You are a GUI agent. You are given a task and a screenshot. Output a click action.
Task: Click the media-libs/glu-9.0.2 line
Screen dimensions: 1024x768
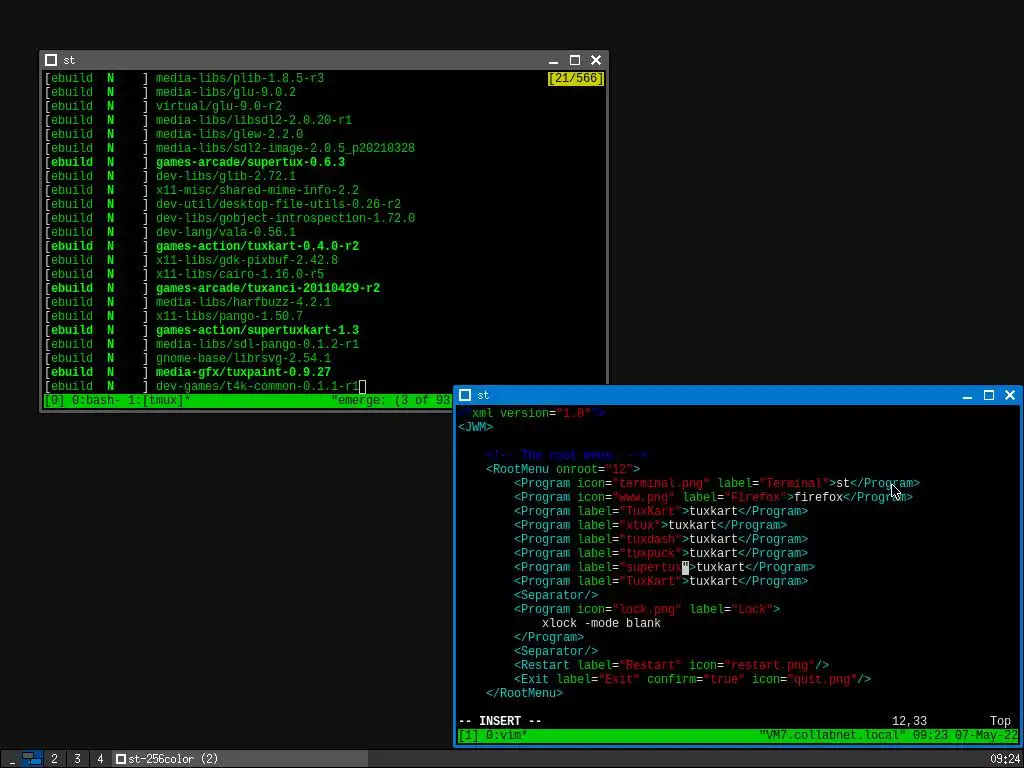(x=226, y=92)
